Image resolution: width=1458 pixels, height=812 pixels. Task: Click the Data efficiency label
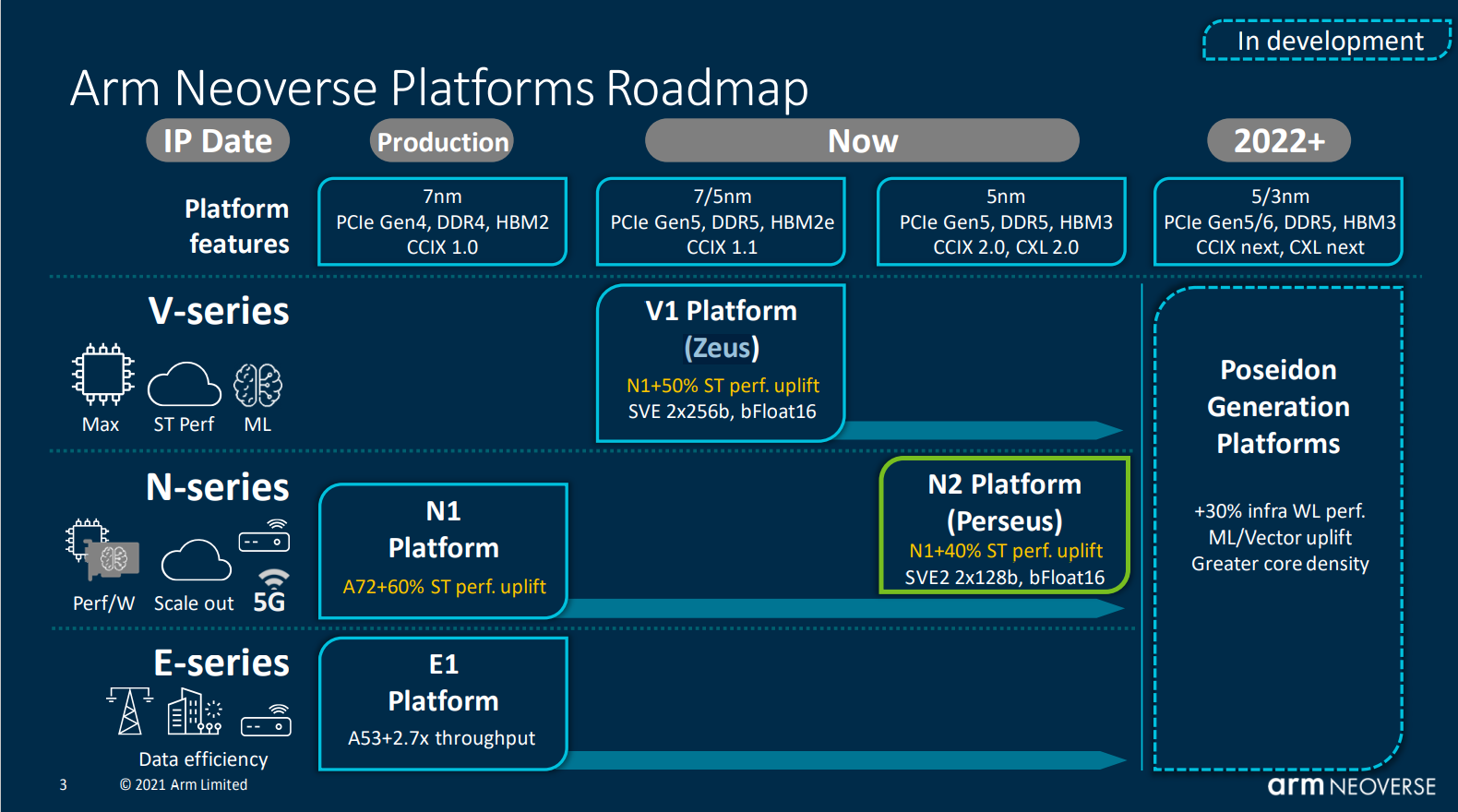203,759
